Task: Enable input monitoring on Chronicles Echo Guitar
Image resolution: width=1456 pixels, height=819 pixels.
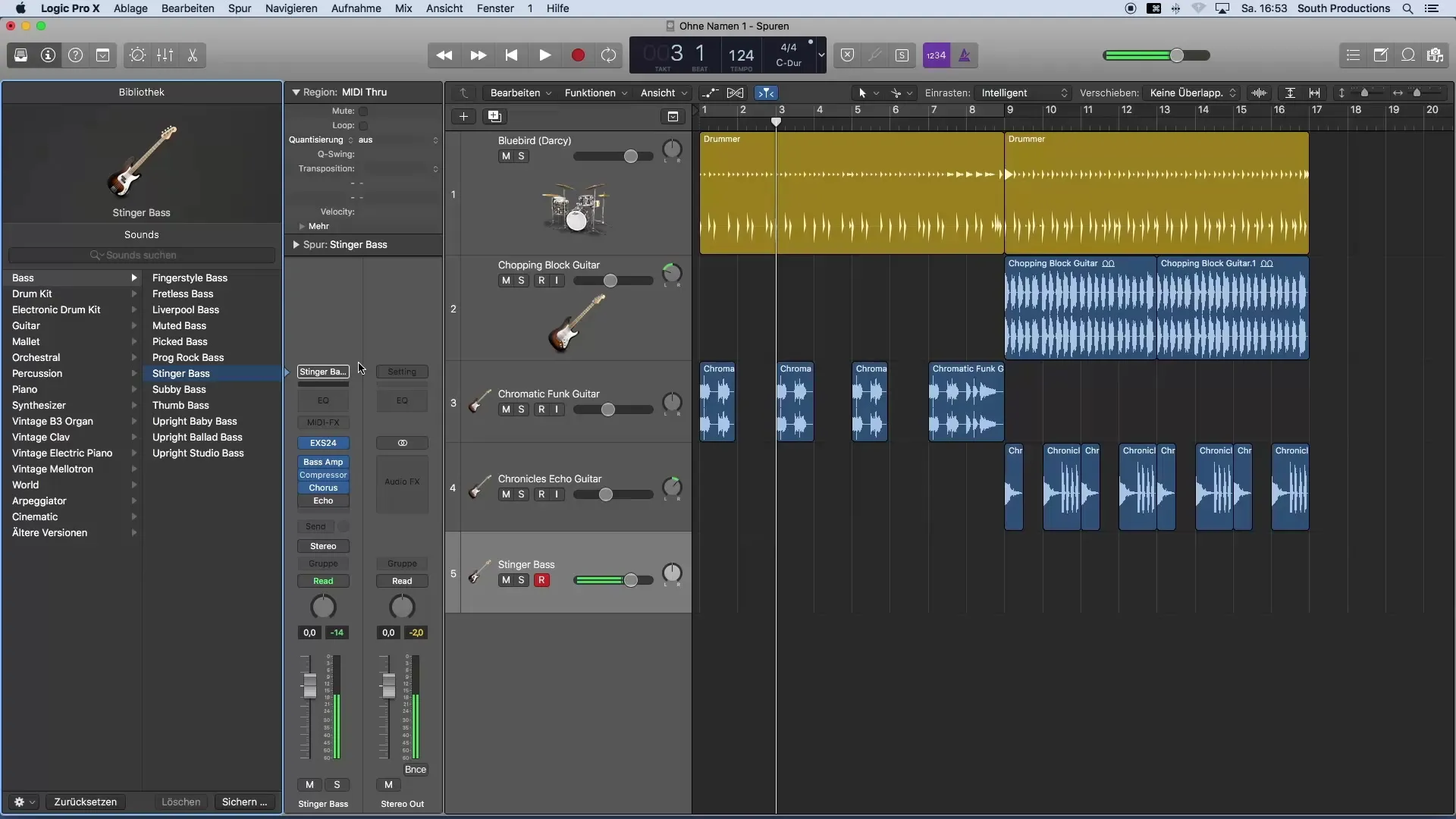Action: (557, 494)
